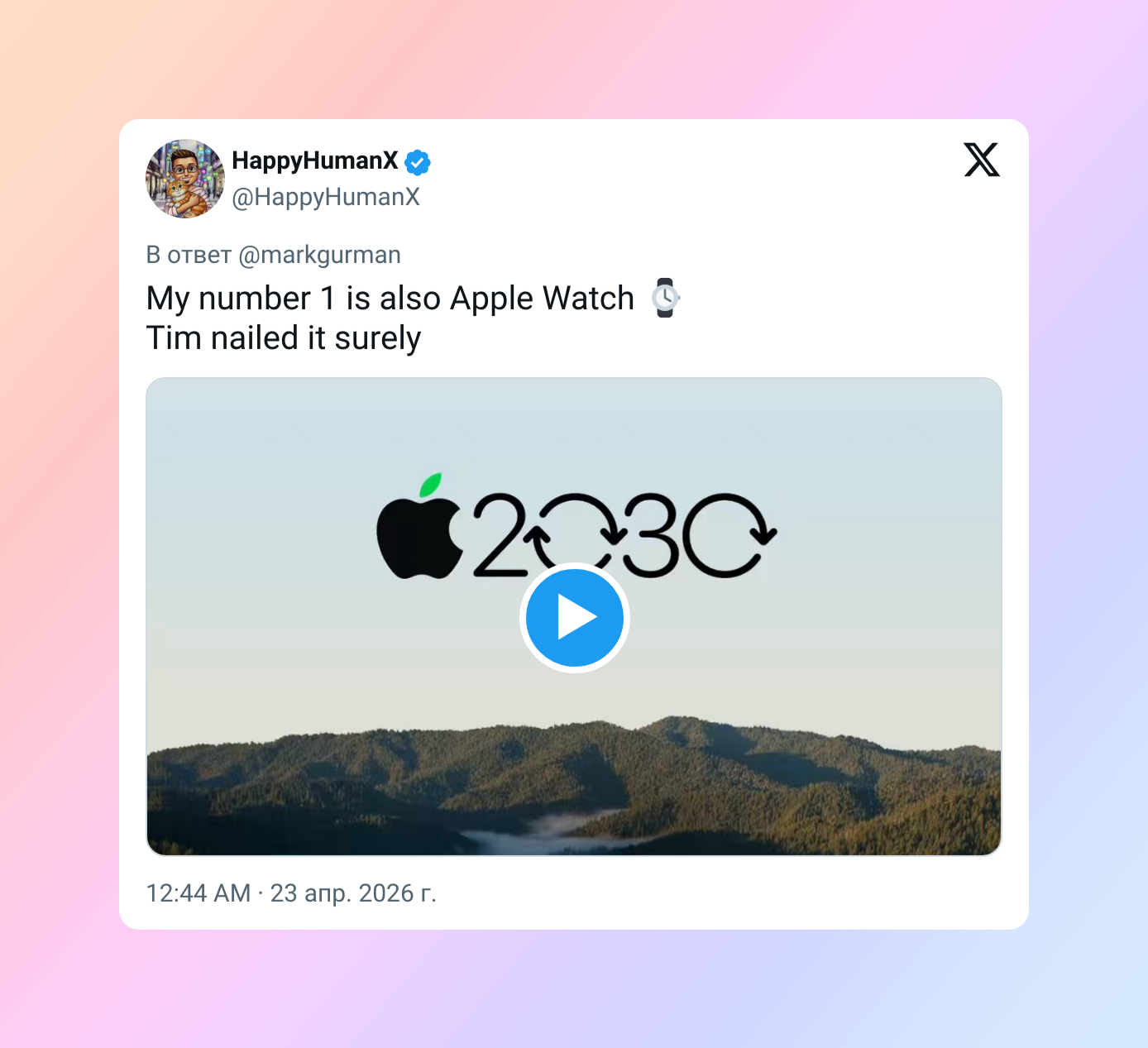Click the date '23 апр. 2026 г.'
1148x1048 pixels.
pos(353,893)
